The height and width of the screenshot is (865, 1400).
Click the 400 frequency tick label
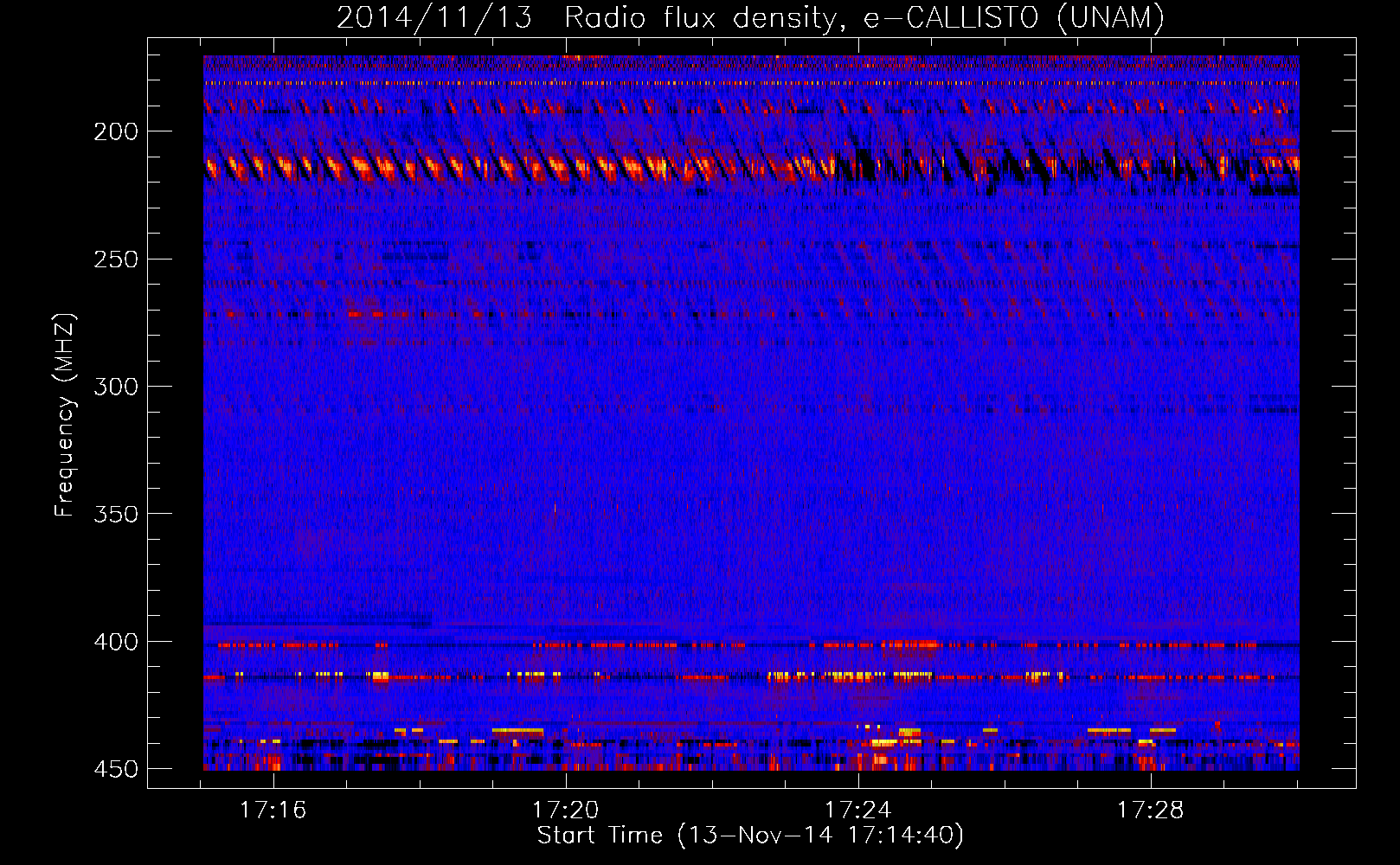(x=115, y=642)
